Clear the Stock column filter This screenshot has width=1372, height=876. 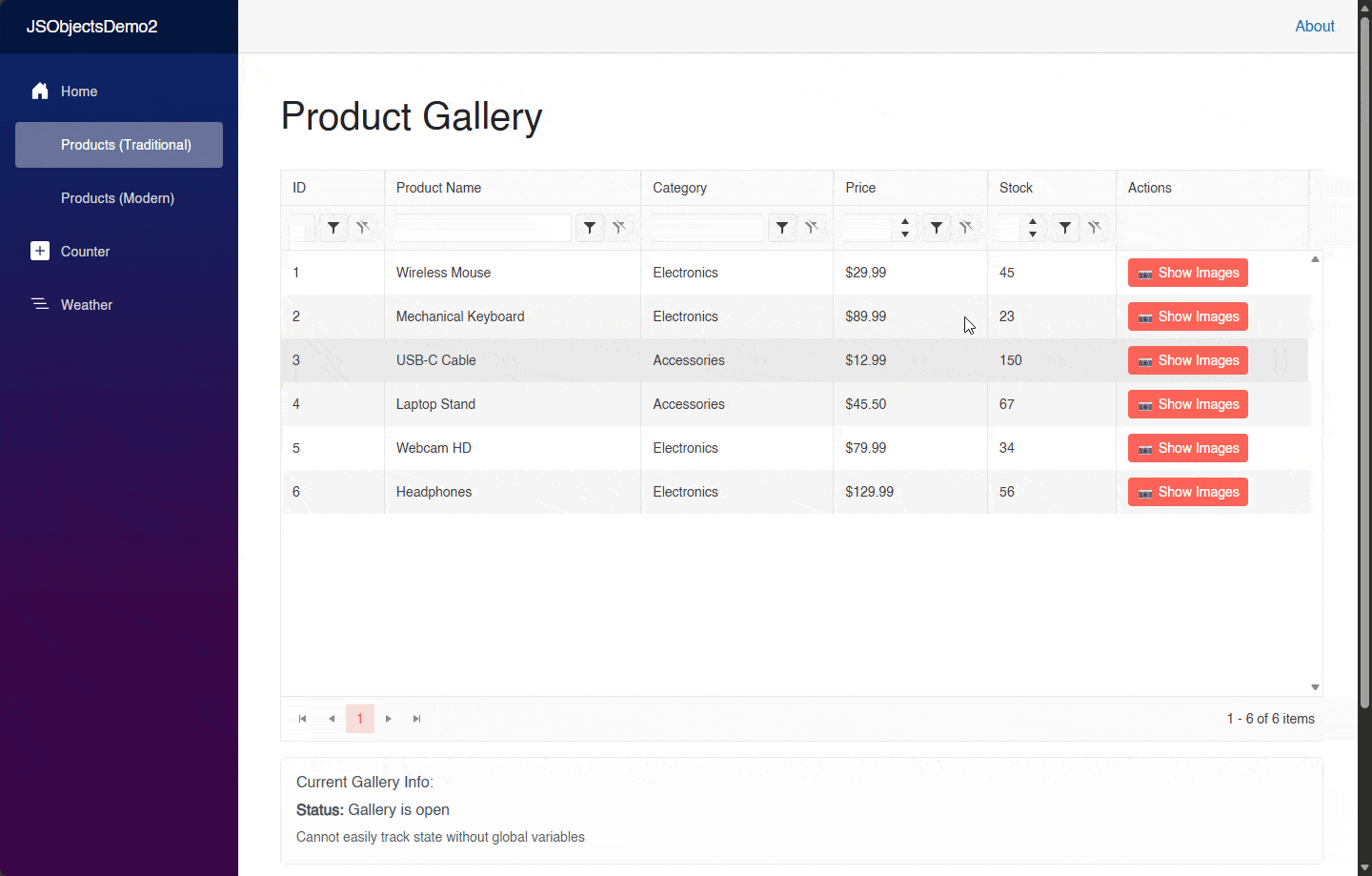point(1095,228)
